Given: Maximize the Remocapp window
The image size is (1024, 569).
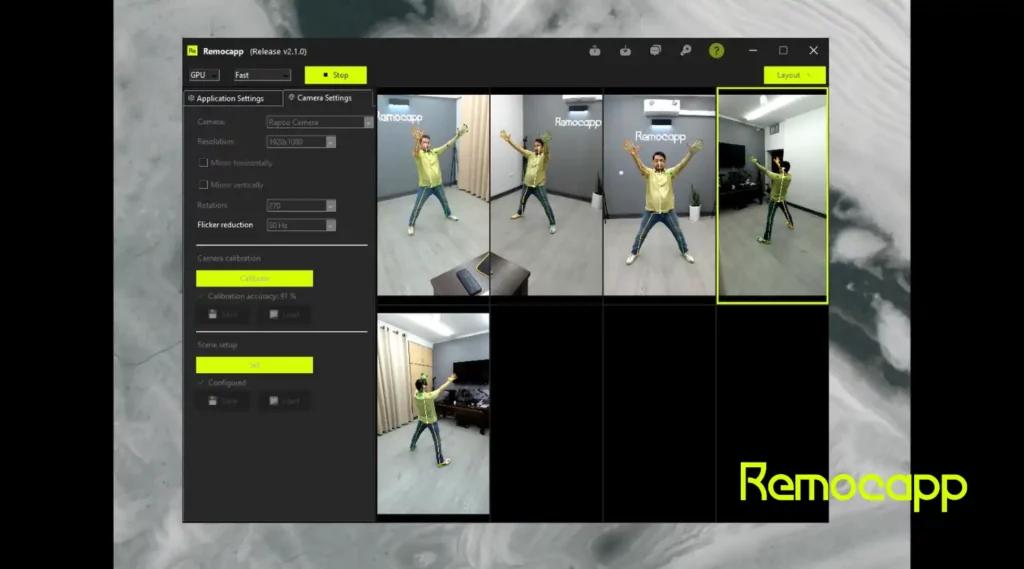Looking at the screenshot, I should 783,50.
